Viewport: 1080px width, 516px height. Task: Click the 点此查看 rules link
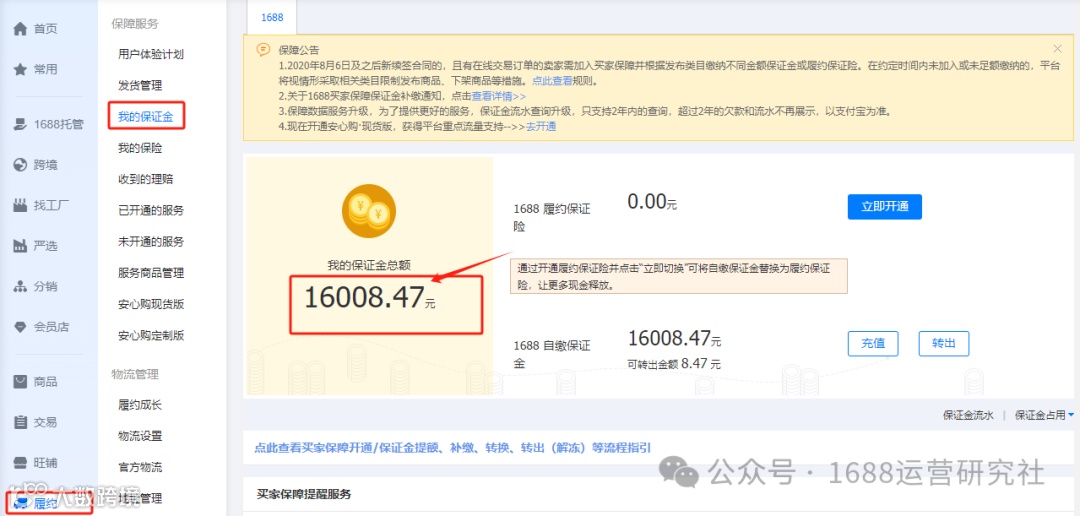click(552, 81)
